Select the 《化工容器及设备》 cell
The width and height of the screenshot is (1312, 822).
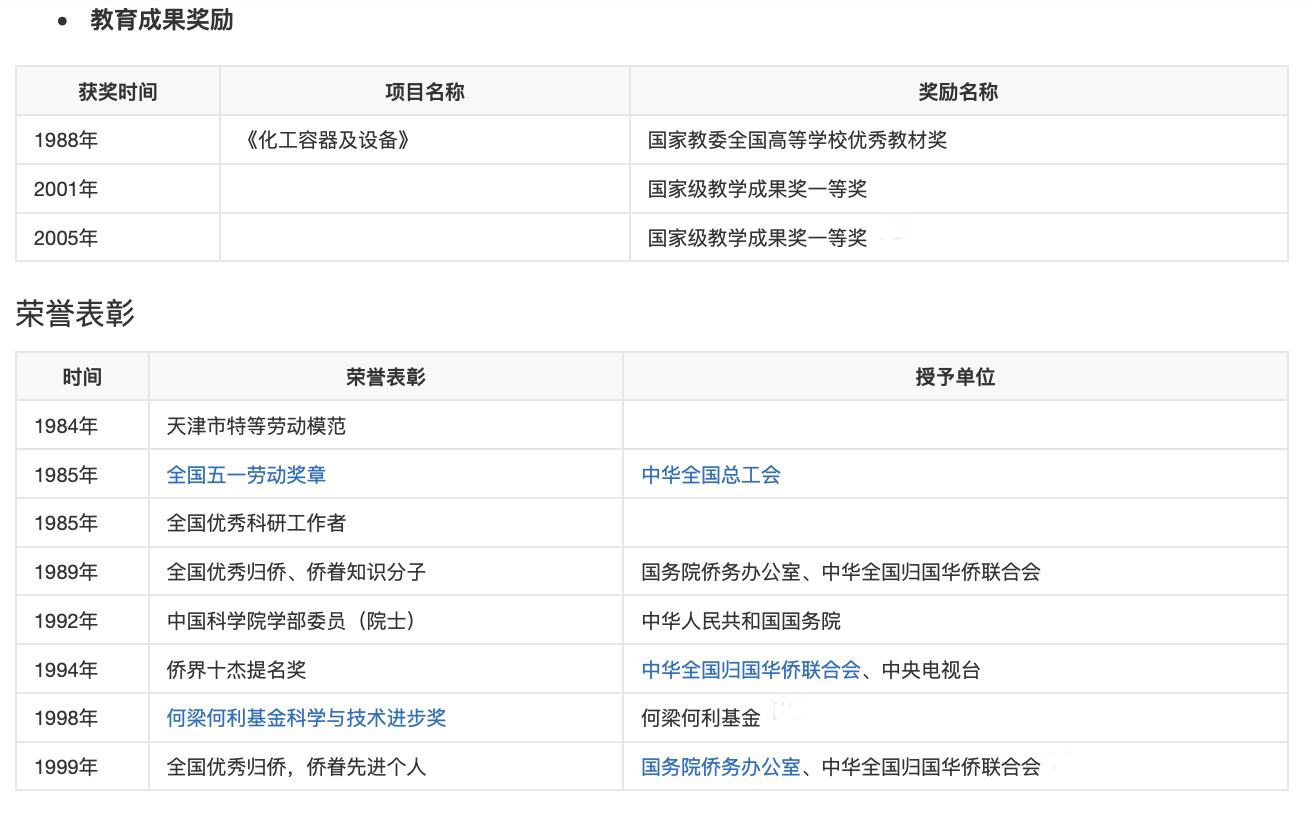pyautogui.click(x=425, y=140)
